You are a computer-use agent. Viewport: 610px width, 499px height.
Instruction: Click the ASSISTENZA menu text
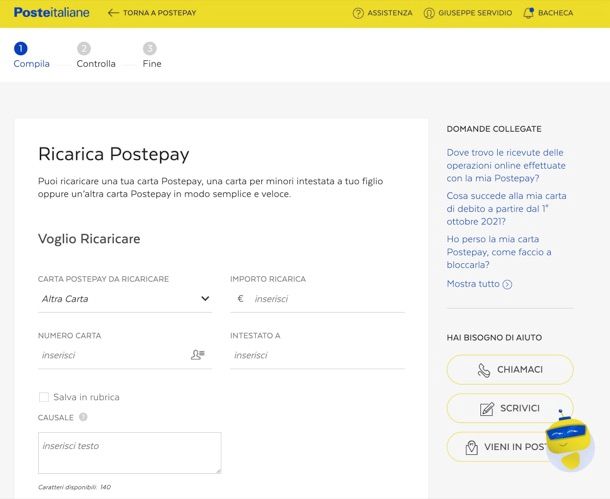click(389, 13)
